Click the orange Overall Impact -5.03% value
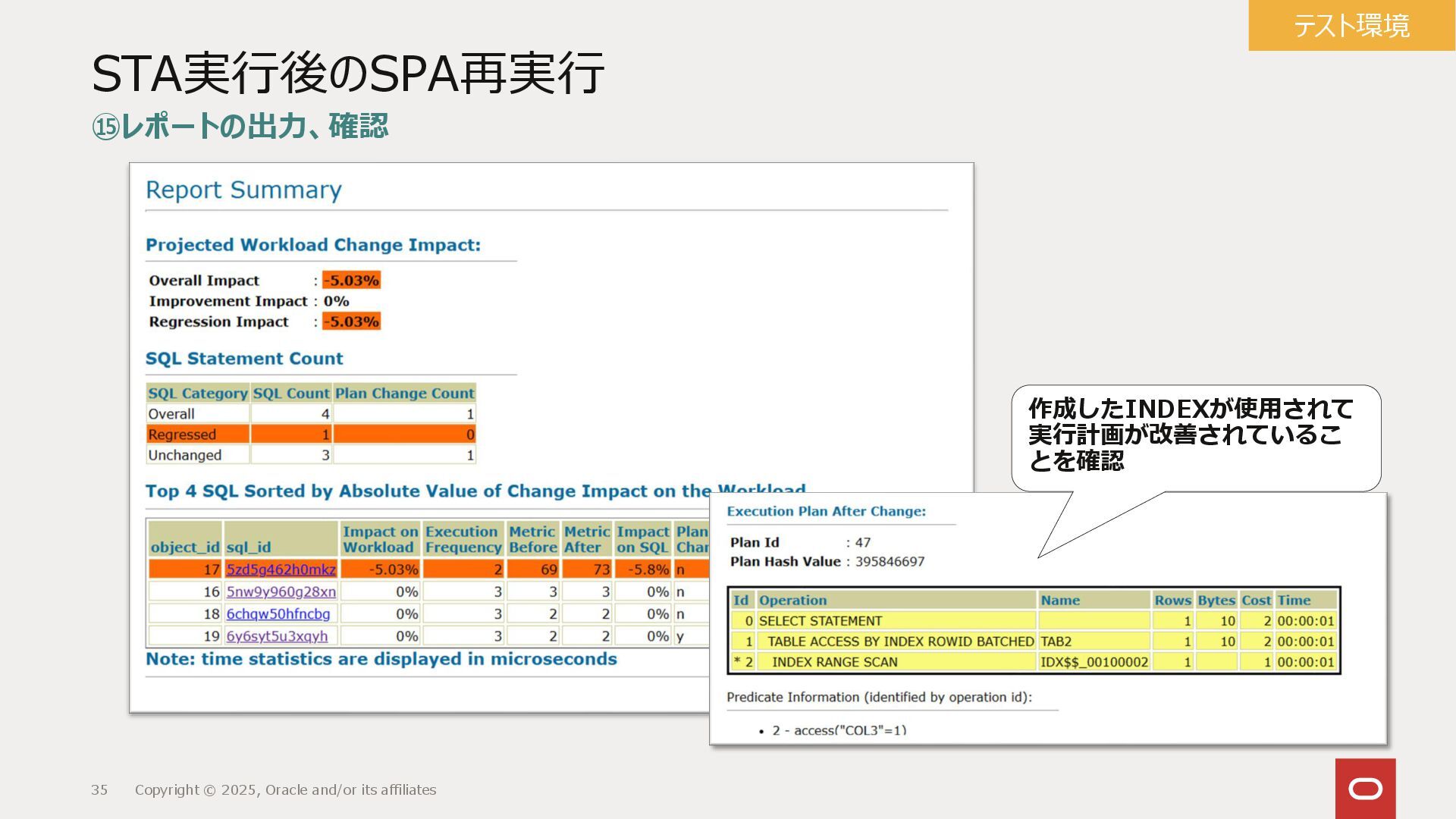This screenshot has width=1456, height=819. point(351,281)
